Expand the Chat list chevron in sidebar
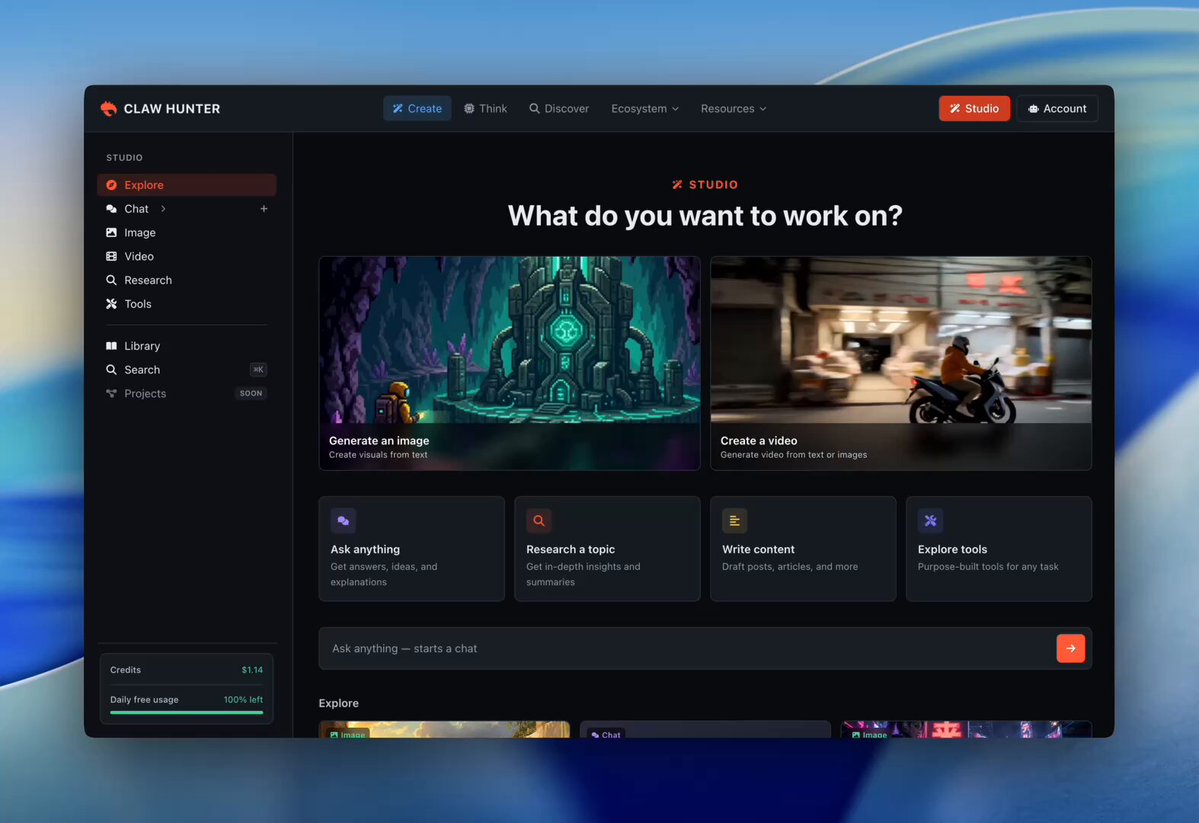 pos(163,209)
